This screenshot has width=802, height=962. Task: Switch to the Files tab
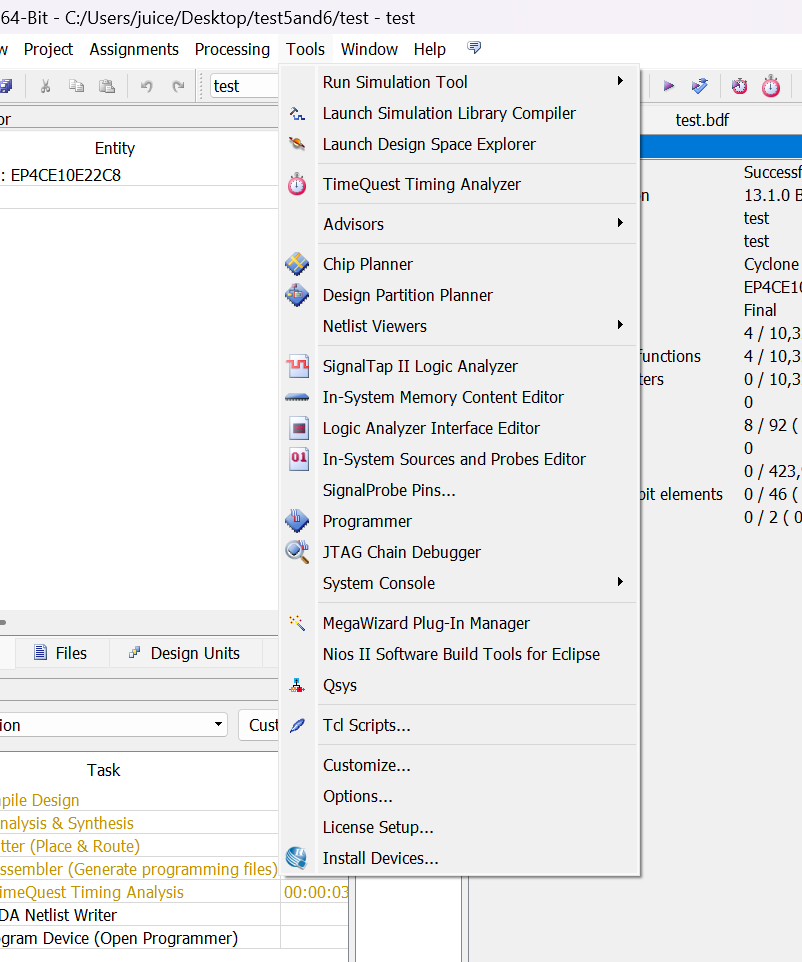[61, 653]
